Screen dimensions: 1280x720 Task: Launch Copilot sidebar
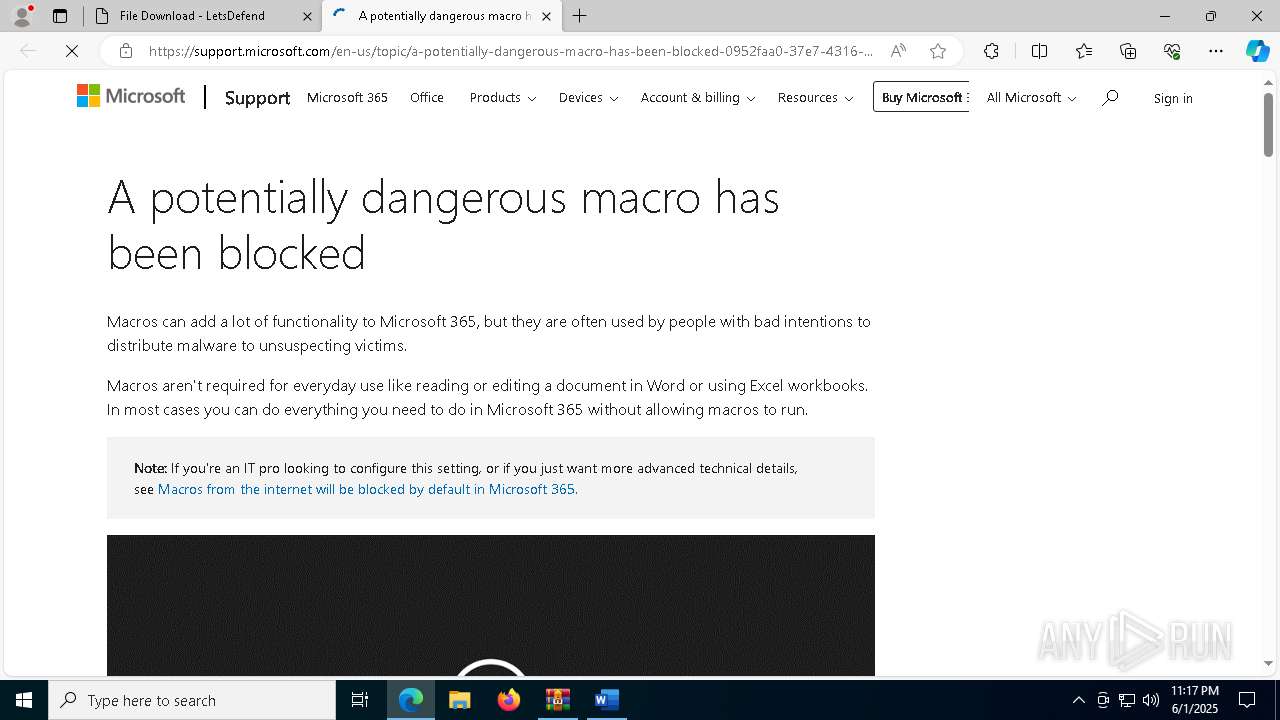(1257, 51)
